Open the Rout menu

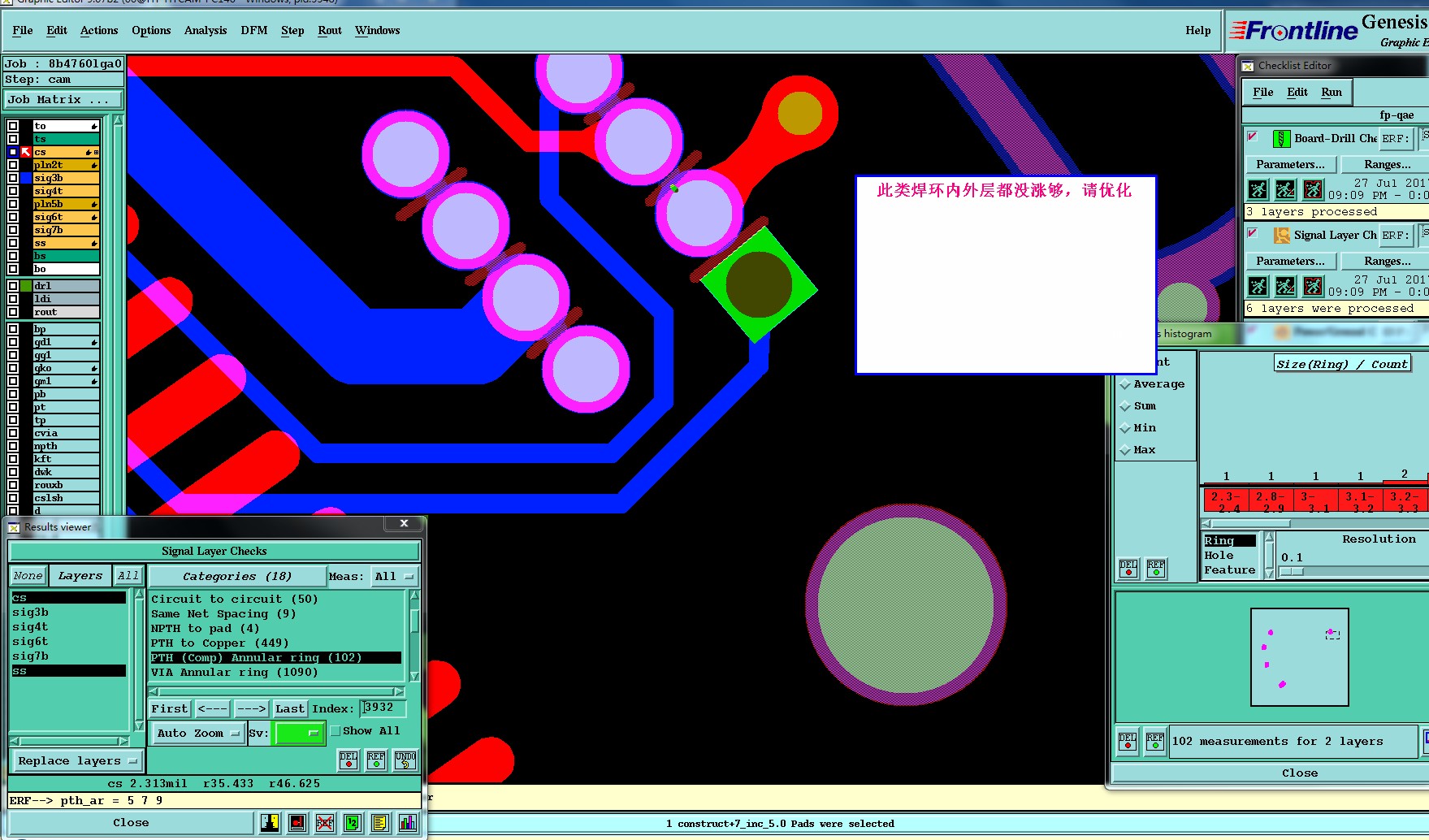[x=330, y=31]
